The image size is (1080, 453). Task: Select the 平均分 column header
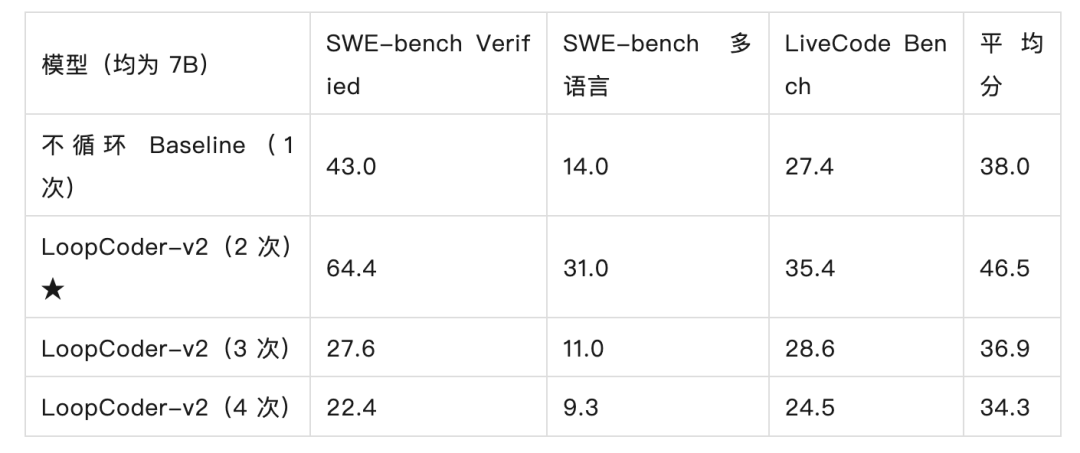[1012, 65]
